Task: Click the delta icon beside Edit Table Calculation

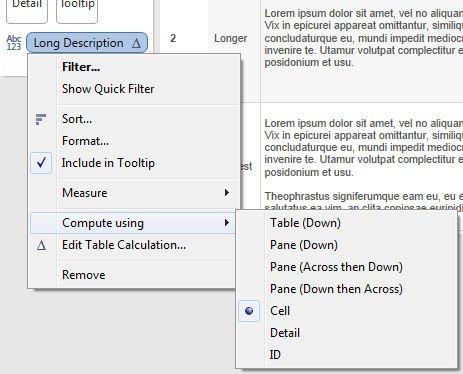Action: 41,245
